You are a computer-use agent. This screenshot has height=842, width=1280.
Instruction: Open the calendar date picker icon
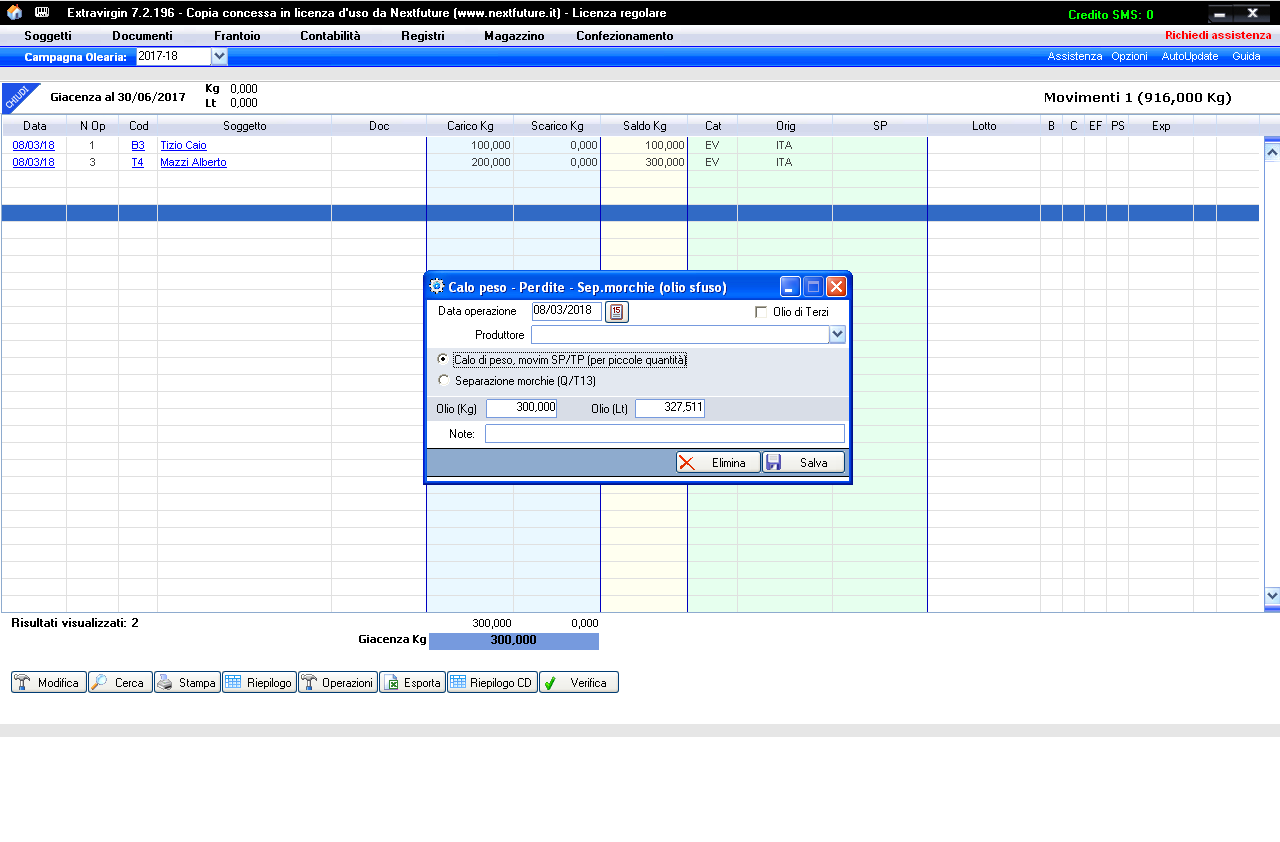[x=617, y=312]
